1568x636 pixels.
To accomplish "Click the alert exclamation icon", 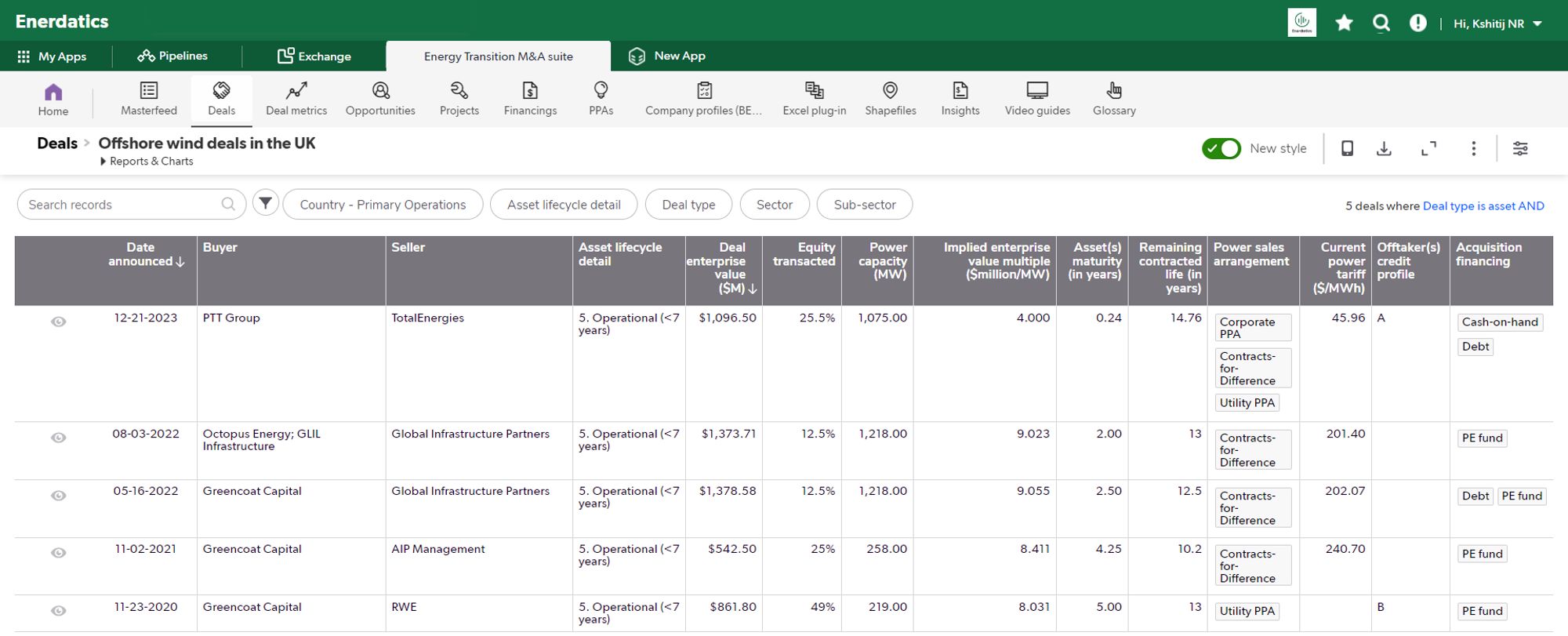I will point(1417,23).
